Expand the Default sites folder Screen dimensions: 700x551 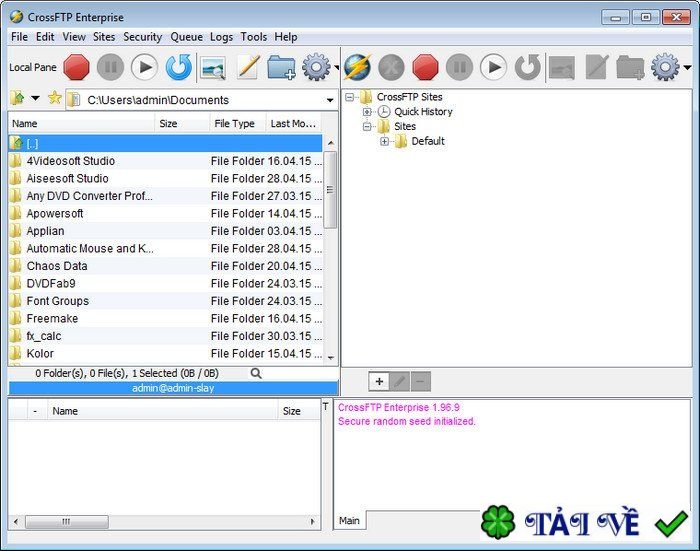[x=384, y=141]
